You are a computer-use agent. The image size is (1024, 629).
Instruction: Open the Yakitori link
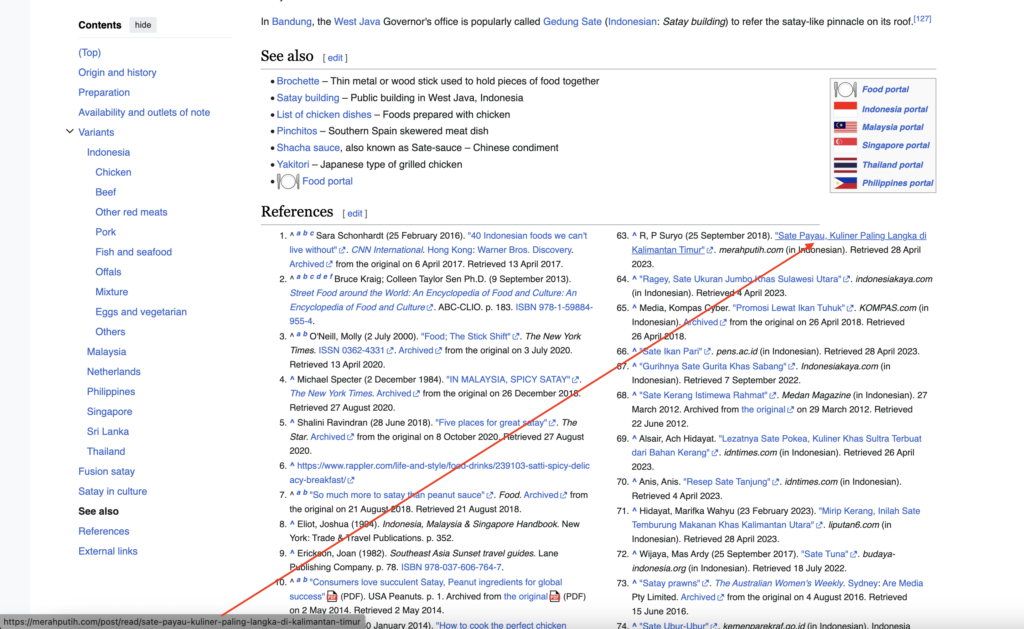293,164
